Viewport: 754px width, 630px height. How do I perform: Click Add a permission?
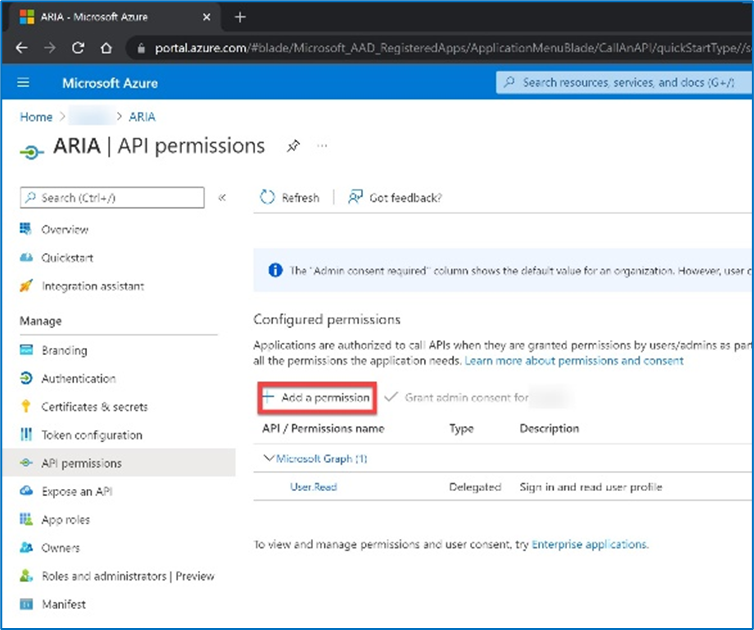317,398
